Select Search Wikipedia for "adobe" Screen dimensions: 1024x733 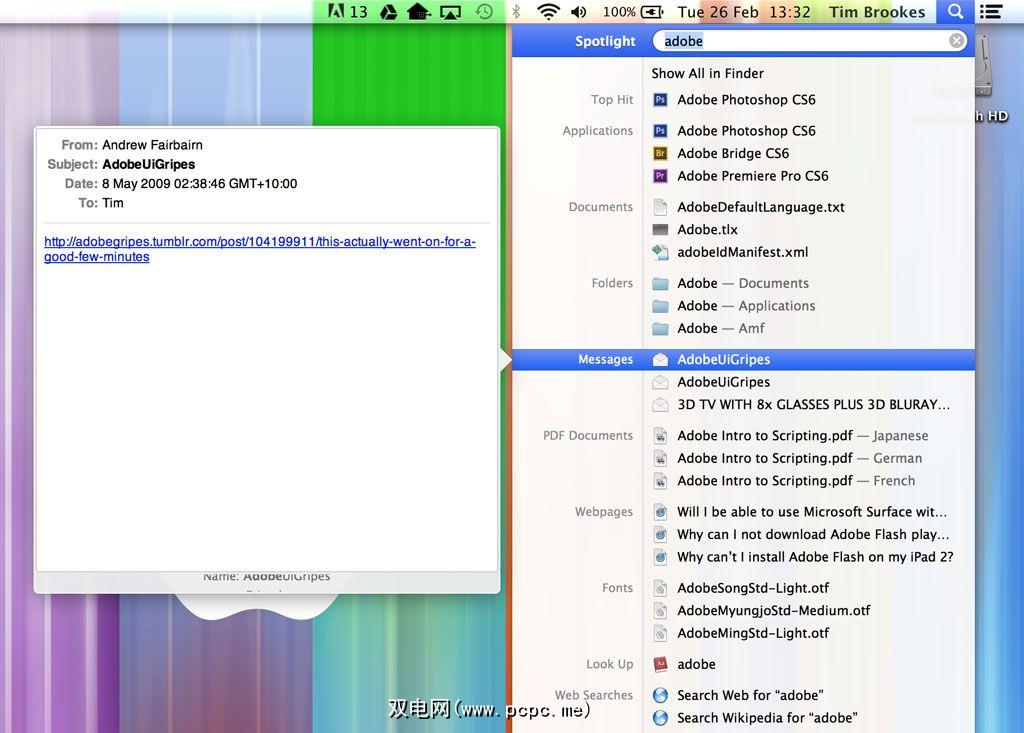(x=766, y=718)
